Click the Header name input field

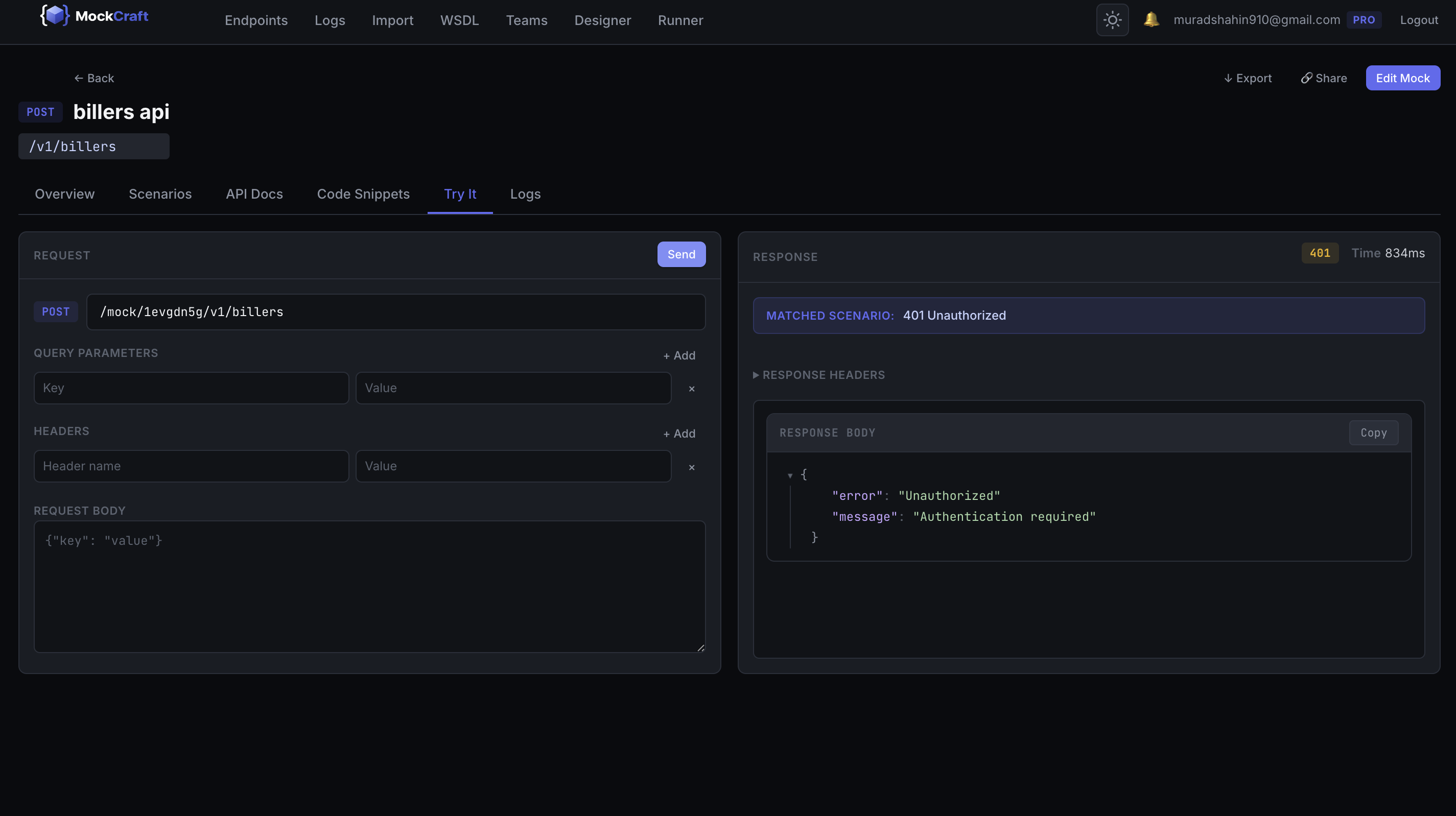tap(191, 466)
